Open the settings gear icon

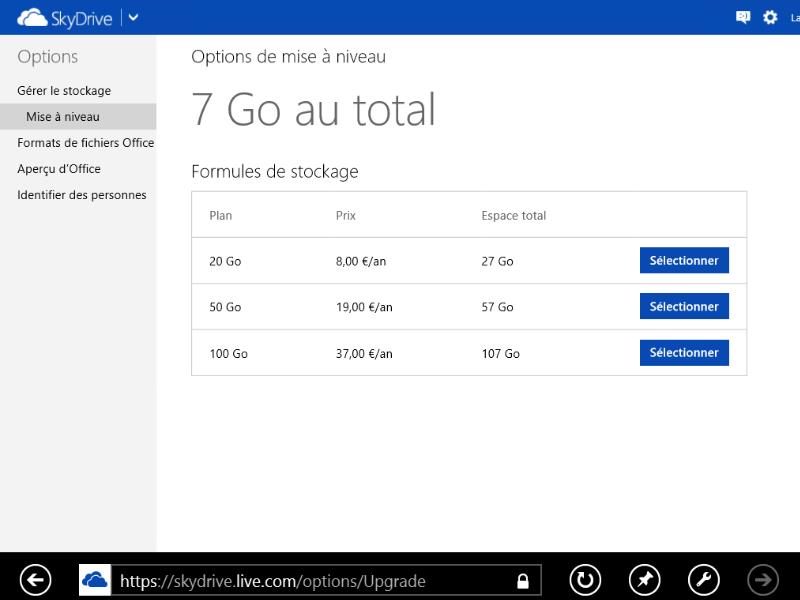770,17
